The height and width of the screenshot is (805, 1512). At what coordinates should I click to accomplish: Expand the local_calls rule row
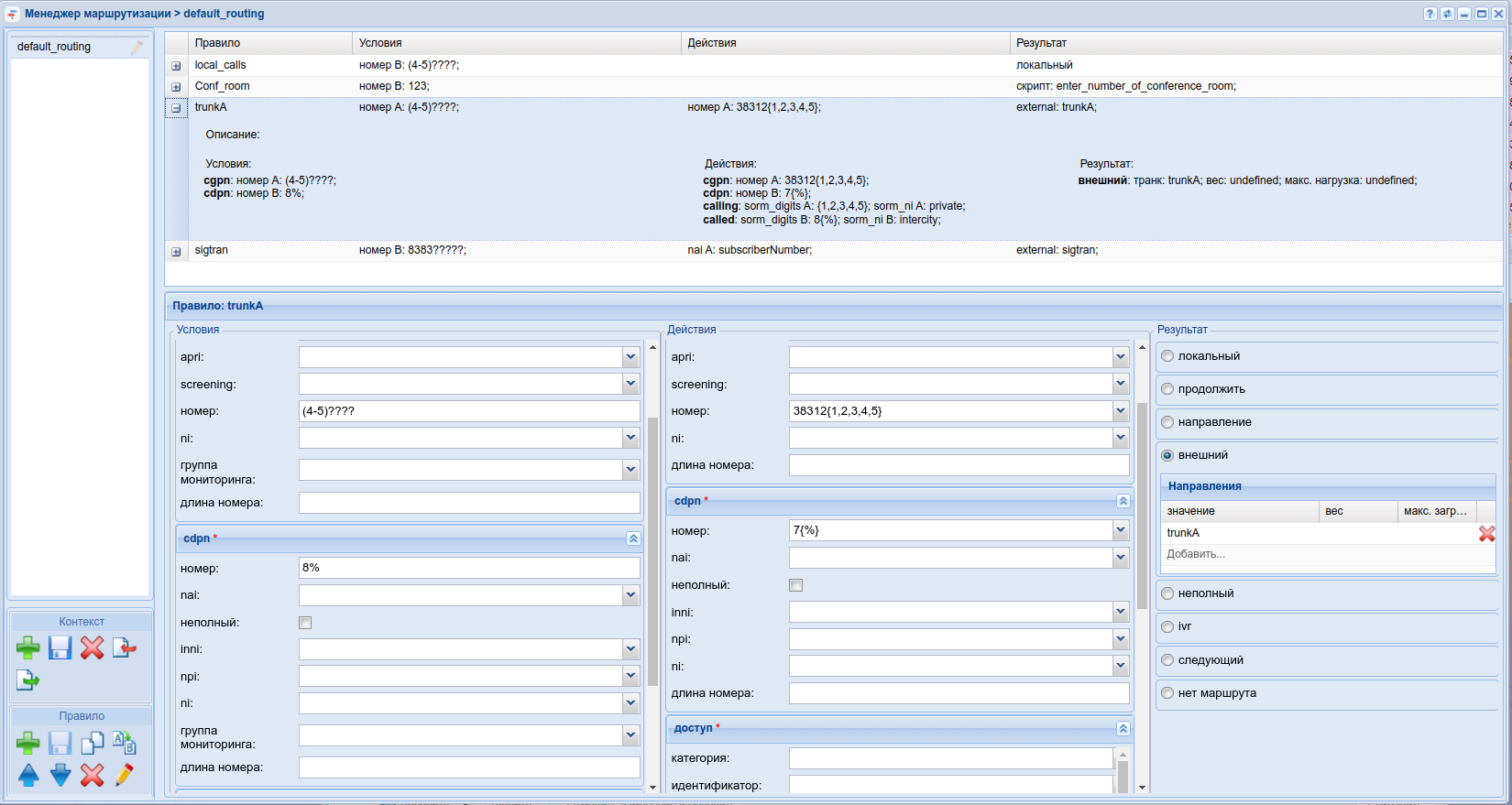[x=176, y=66]
